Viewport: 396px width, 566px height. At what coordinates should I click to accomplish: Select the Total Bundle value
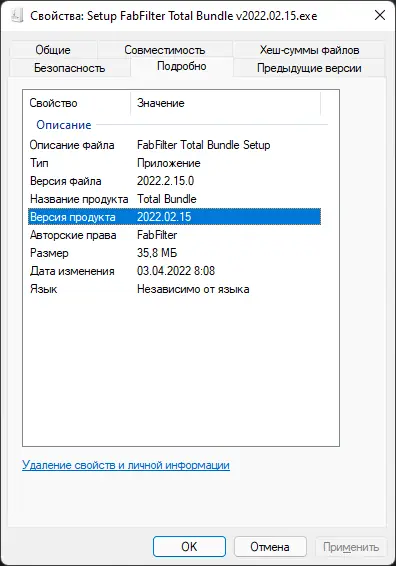pyautogui.click(x=166, y=199)
